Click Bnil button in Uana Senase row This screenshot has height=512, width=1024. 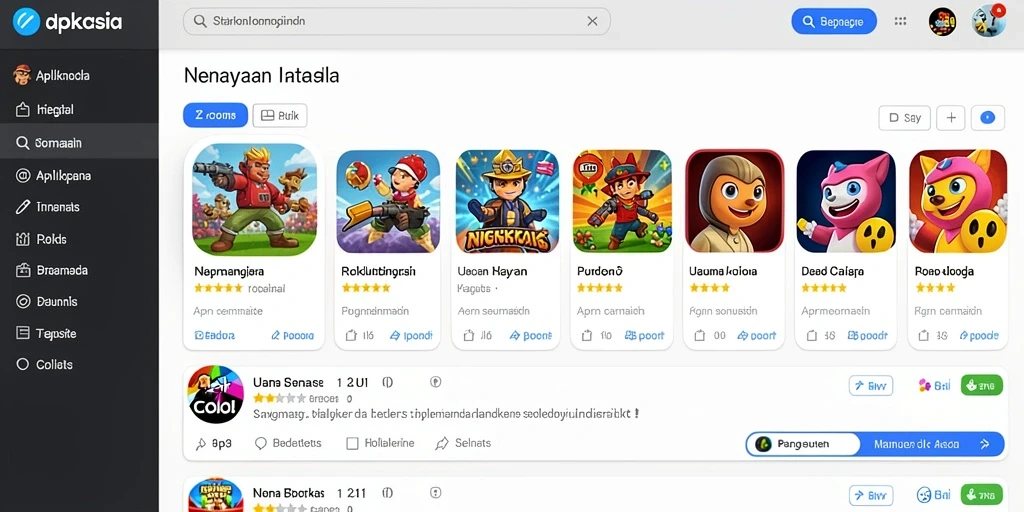[x=934, y=386]
